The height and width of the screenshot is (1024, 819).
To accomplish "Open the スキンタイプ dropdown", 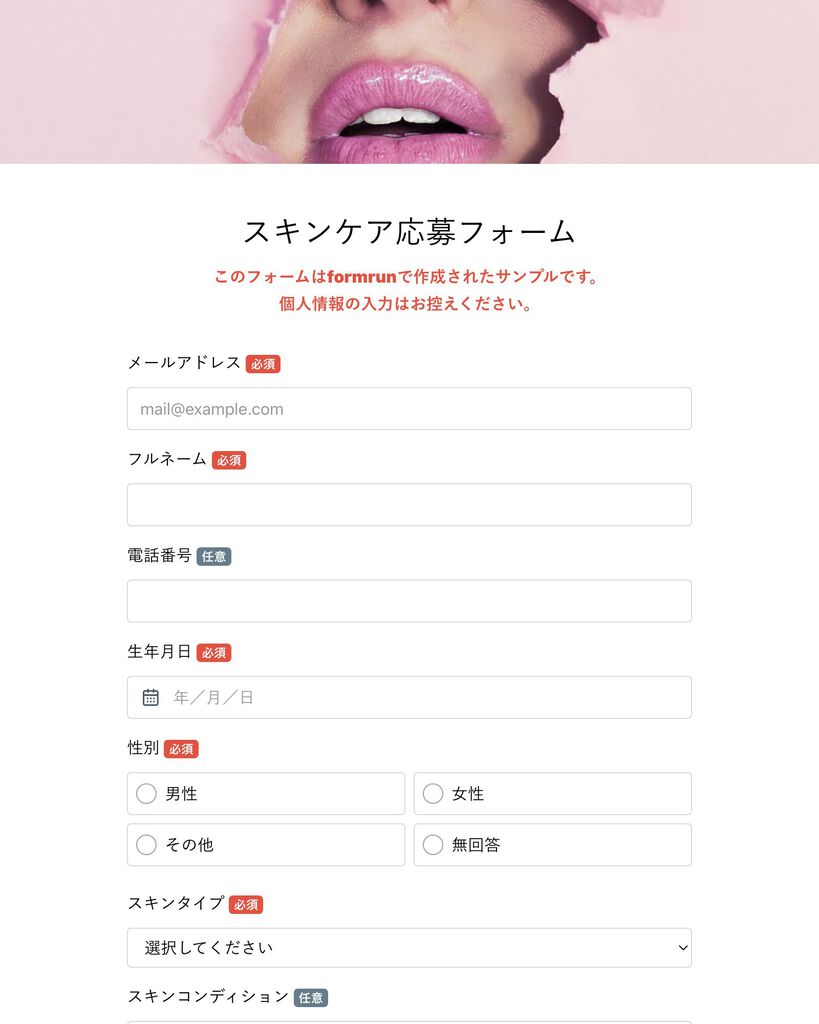I will pos(410,948).
